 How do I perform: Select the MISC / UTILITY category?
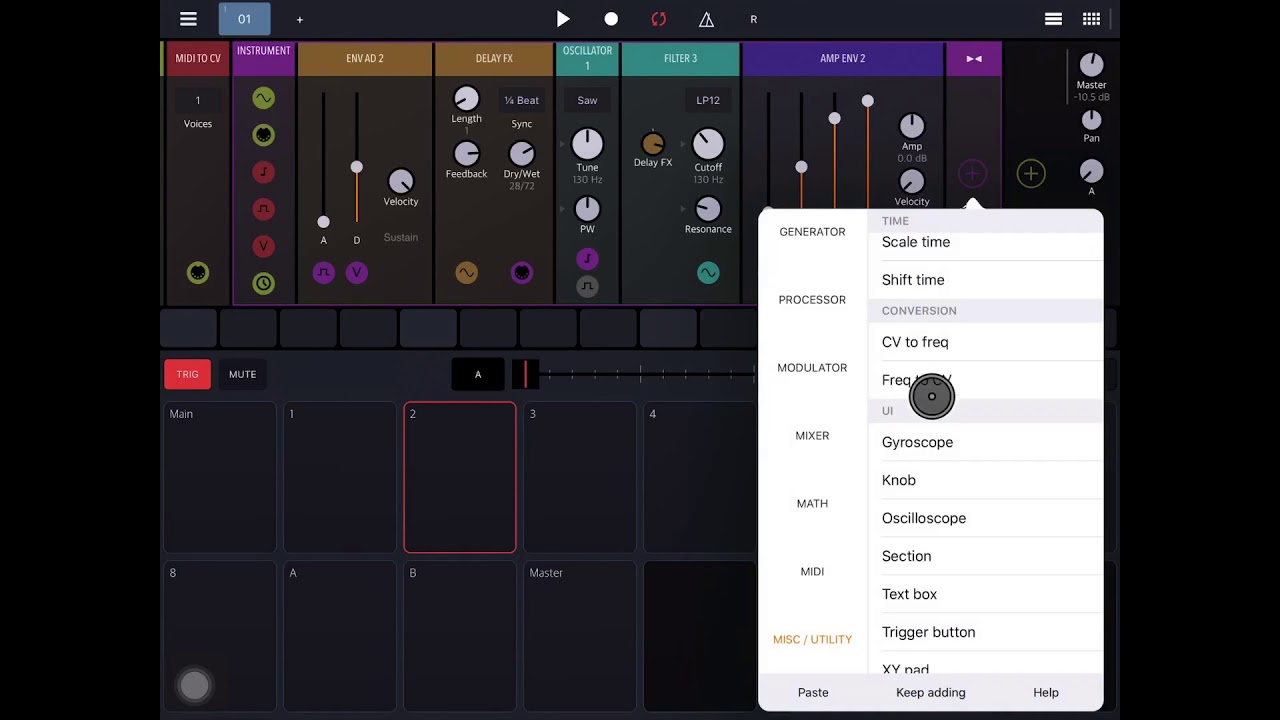click(812, 640)
